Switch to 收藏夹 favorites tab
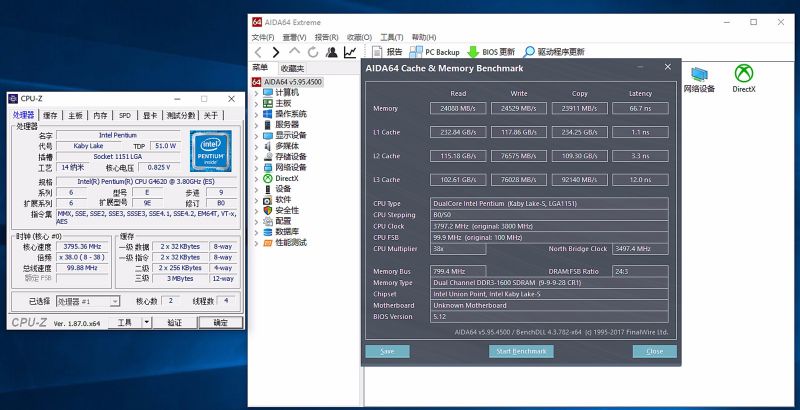The image size is (800, 410). tap(292, 68)
